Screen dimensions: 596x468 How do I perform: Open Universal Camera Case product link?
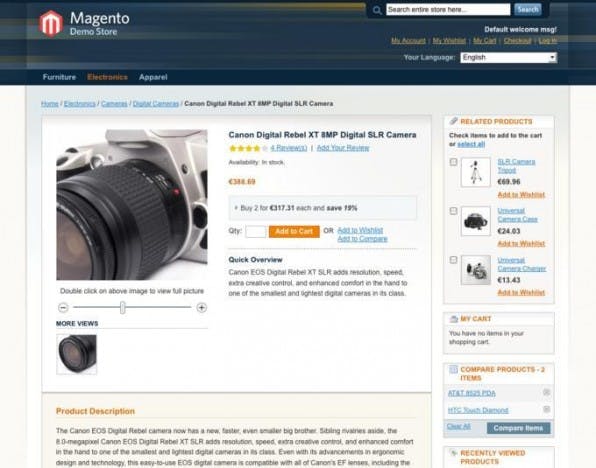tap(517, 215)
